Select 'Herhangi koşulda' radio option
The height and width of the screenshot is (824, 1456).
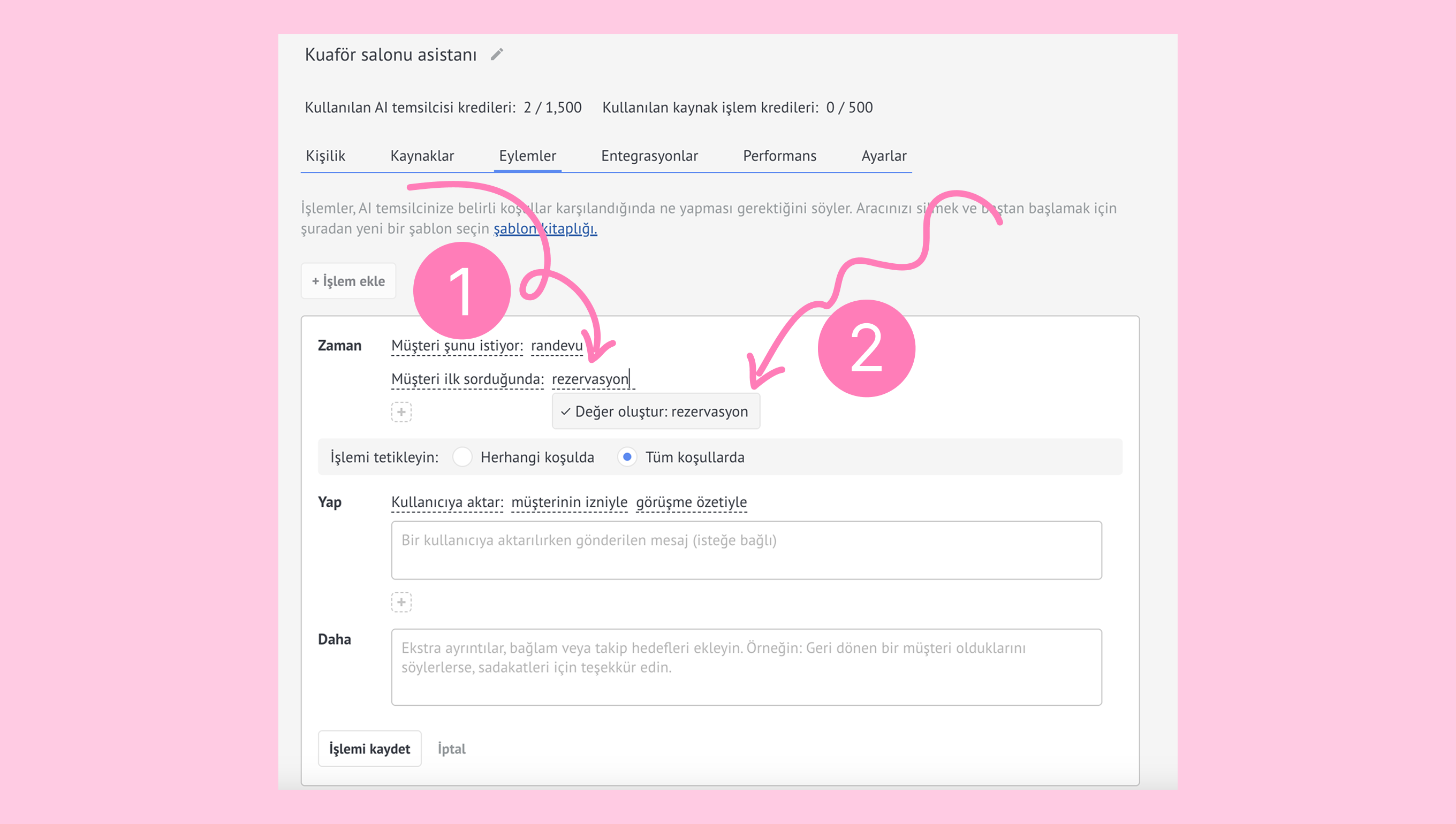coord(462,457)
